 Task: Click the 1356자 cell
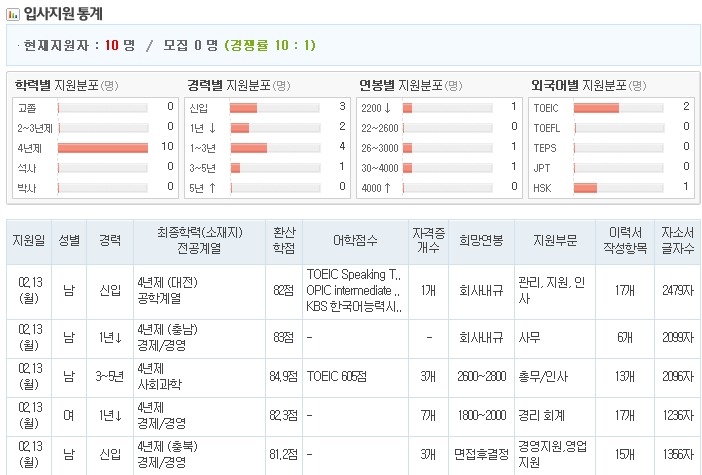point(677,455)
